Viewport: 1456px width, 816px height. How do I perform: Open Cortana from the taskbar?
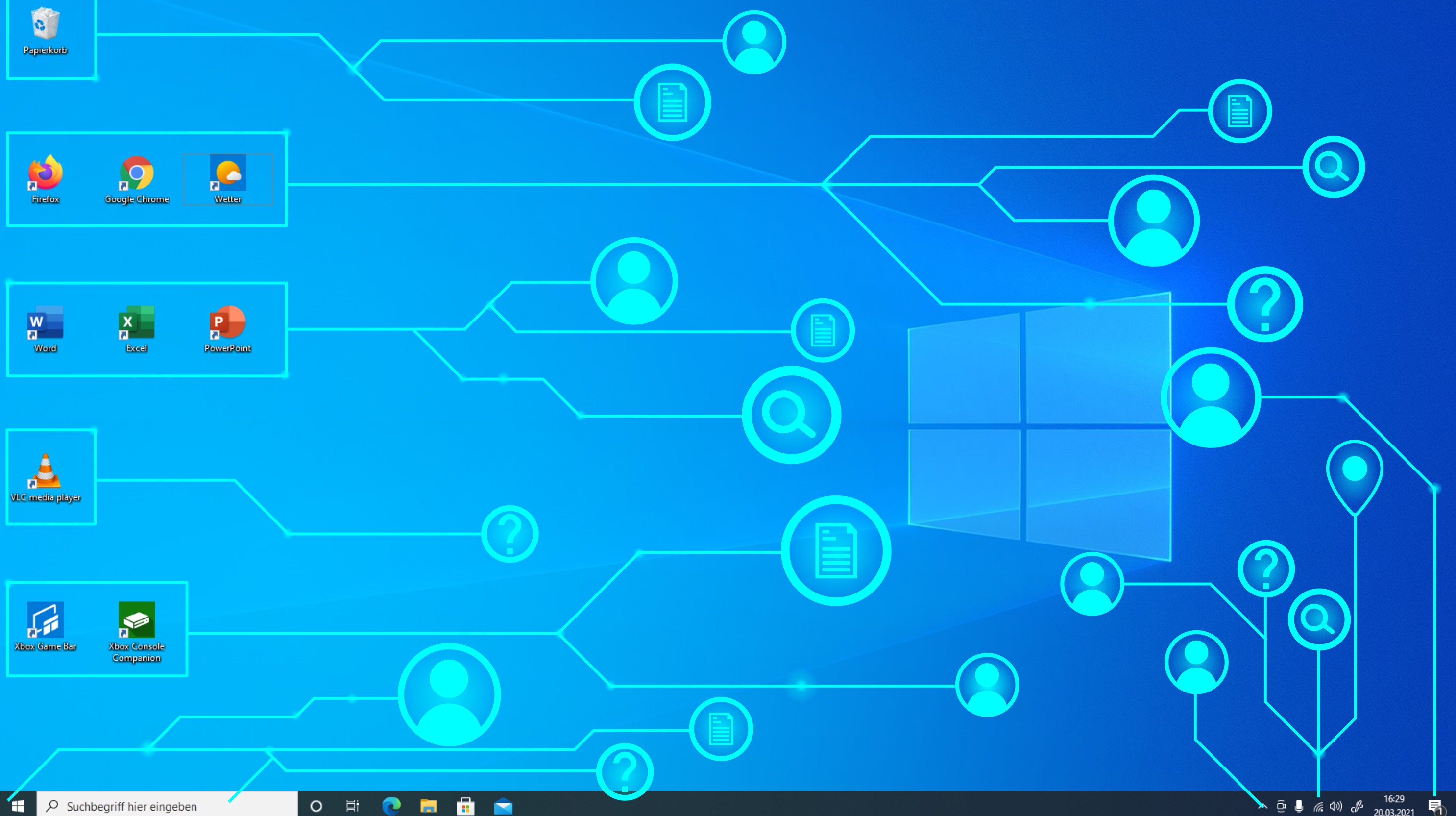pyautogui.click(x=316, y=805)
